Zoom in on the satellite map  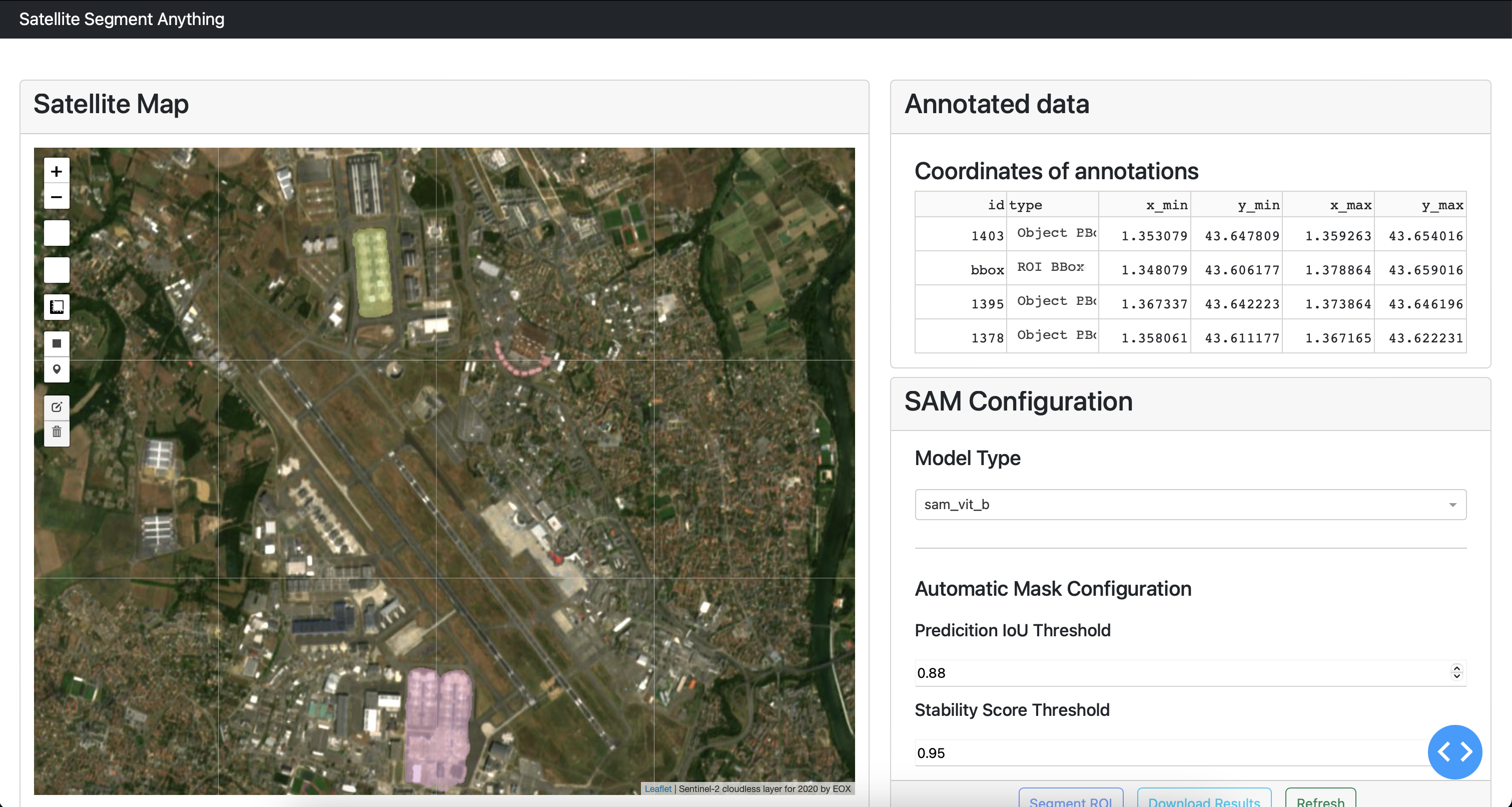(57, 171)
